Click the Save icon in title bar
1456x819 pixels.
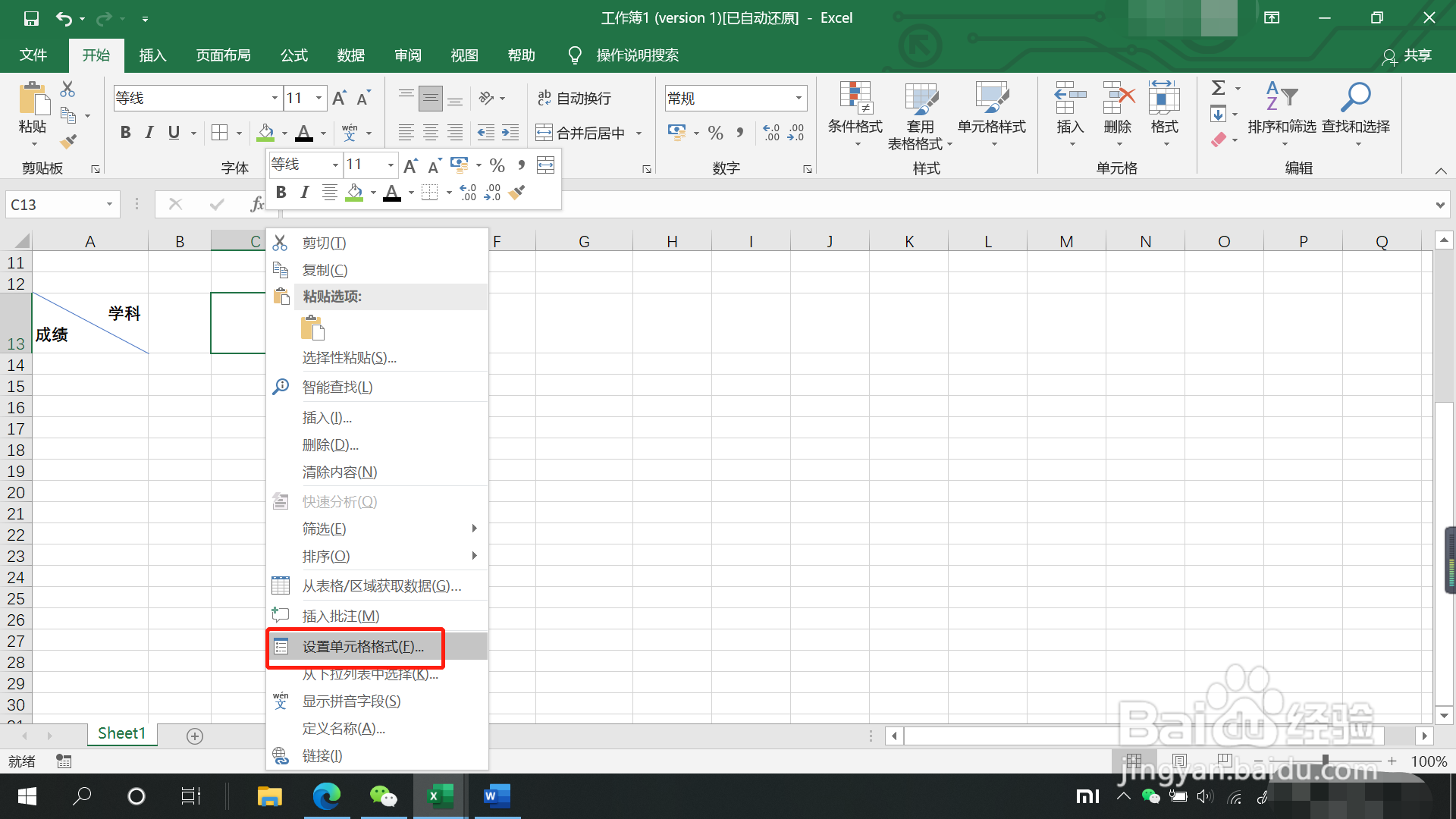coord(31,18)
